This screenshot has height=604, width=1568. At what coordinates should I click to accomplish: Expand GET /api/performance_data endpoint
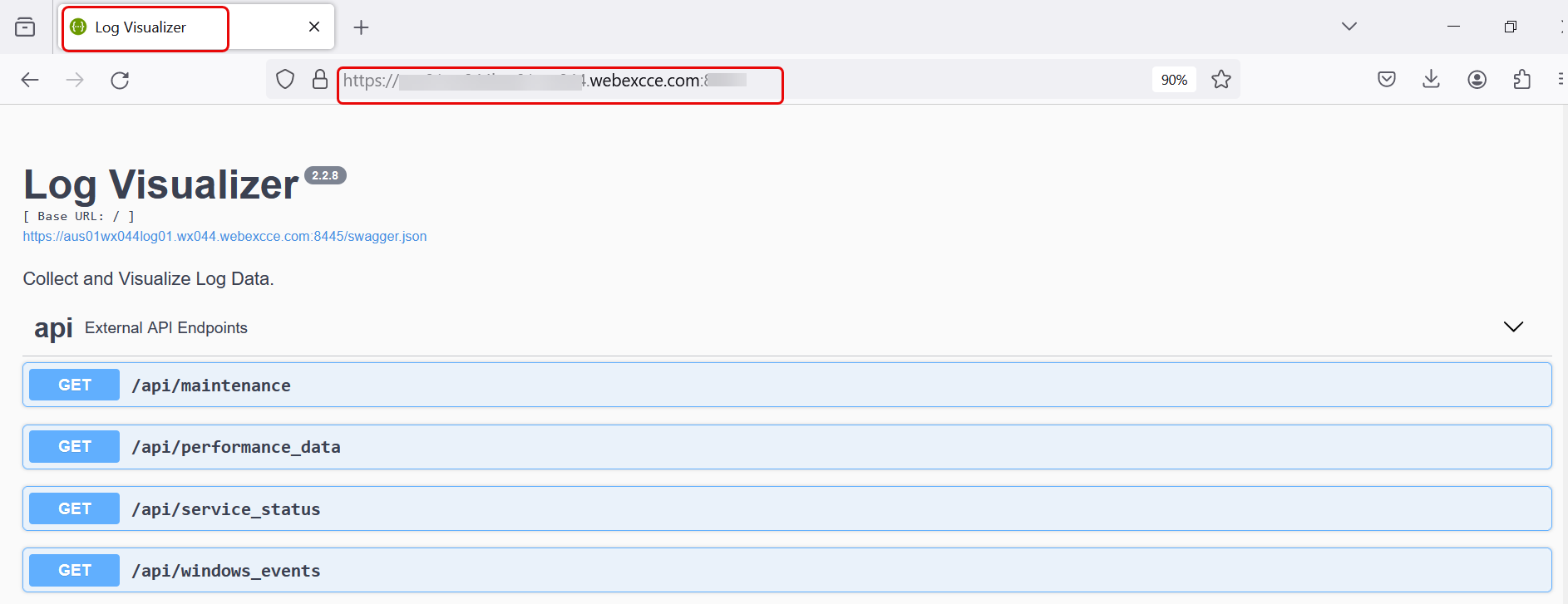[786, 447]
